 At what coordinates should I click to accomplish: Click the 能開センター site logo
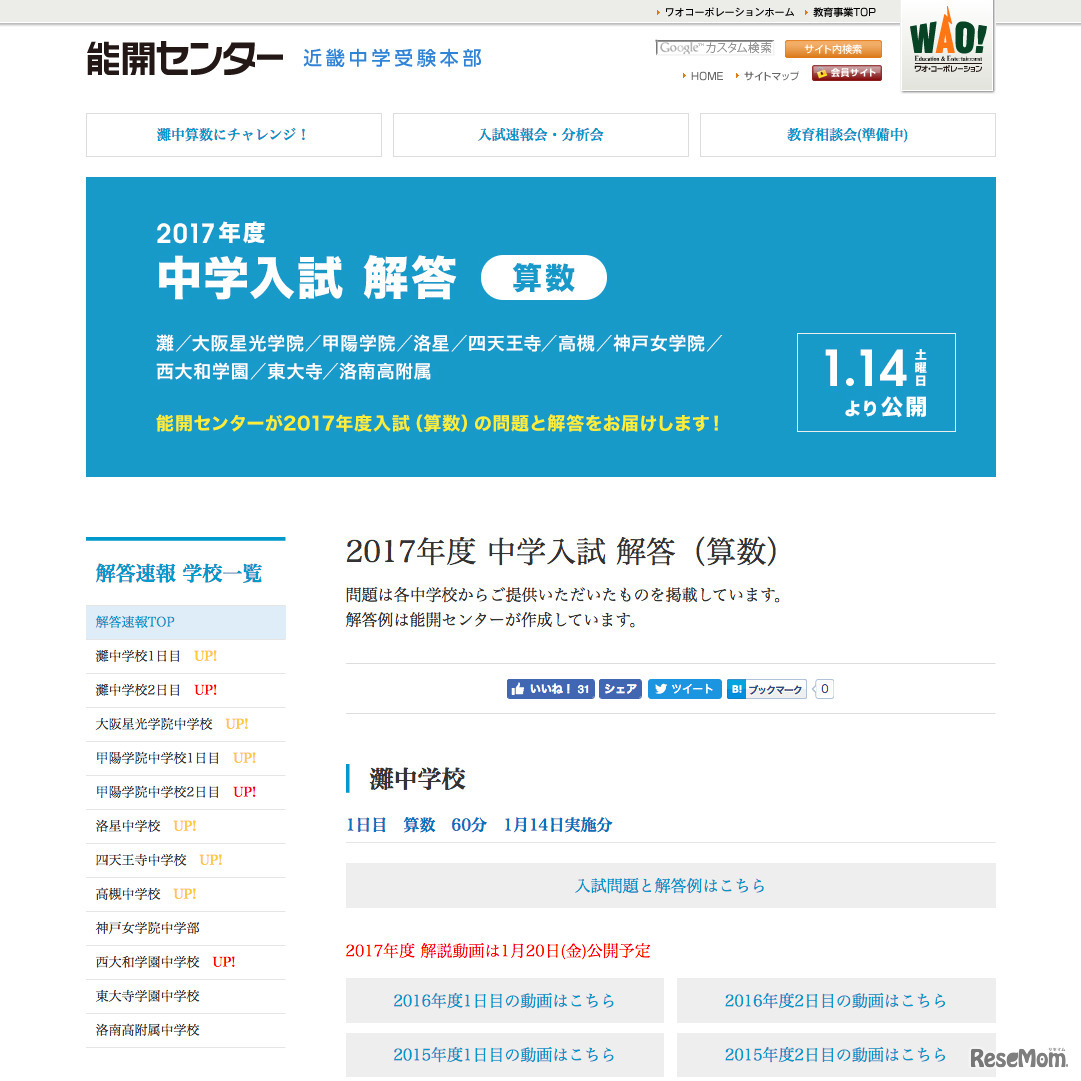[185, 58]
